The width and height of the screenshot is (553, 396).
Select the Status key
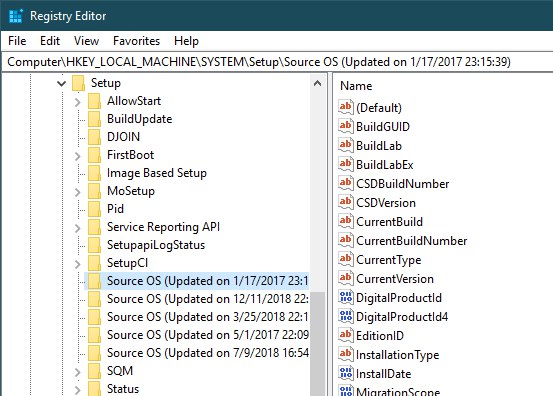123,389
